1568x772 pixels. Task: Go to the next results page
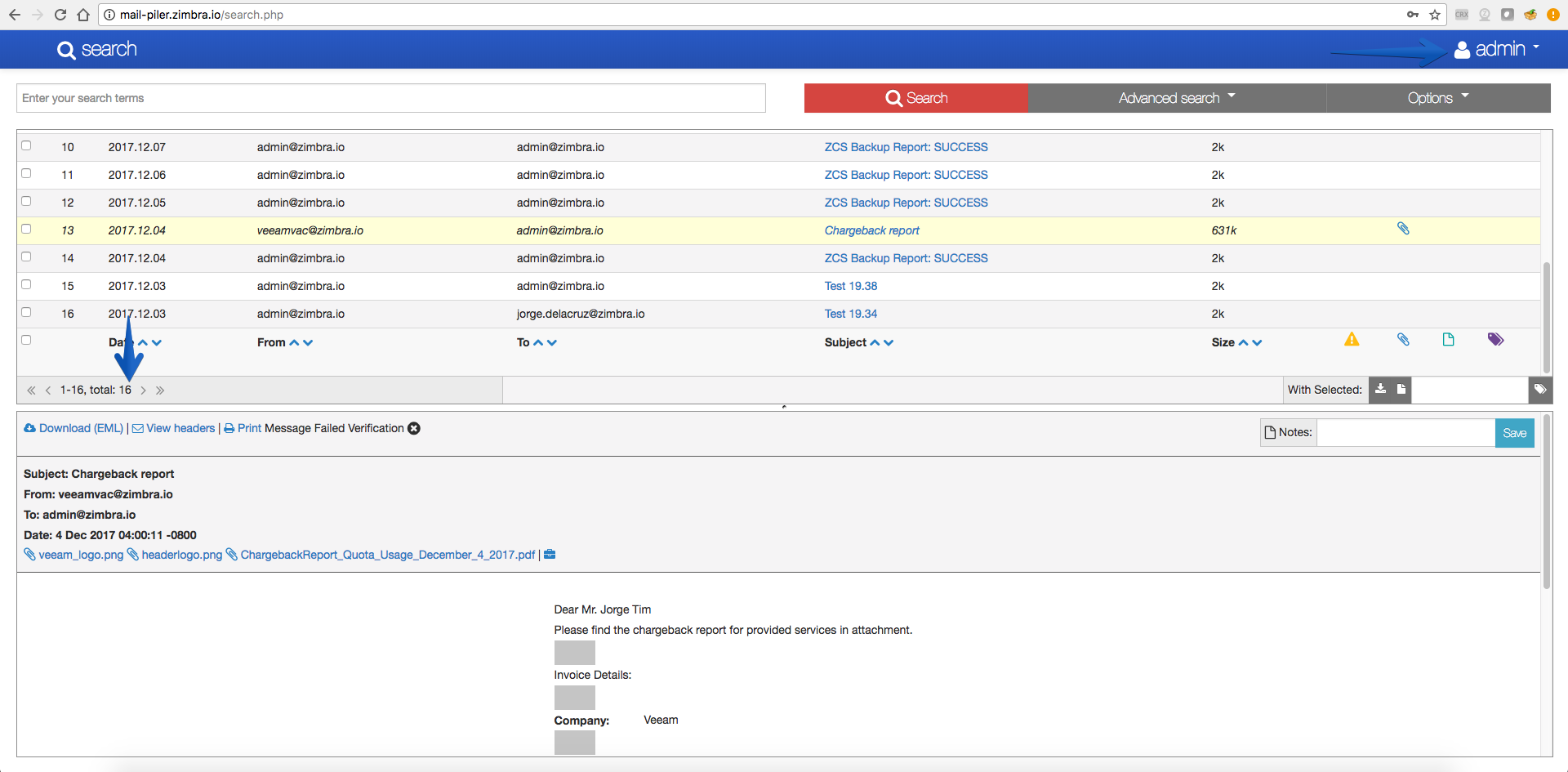click(143, 390)
